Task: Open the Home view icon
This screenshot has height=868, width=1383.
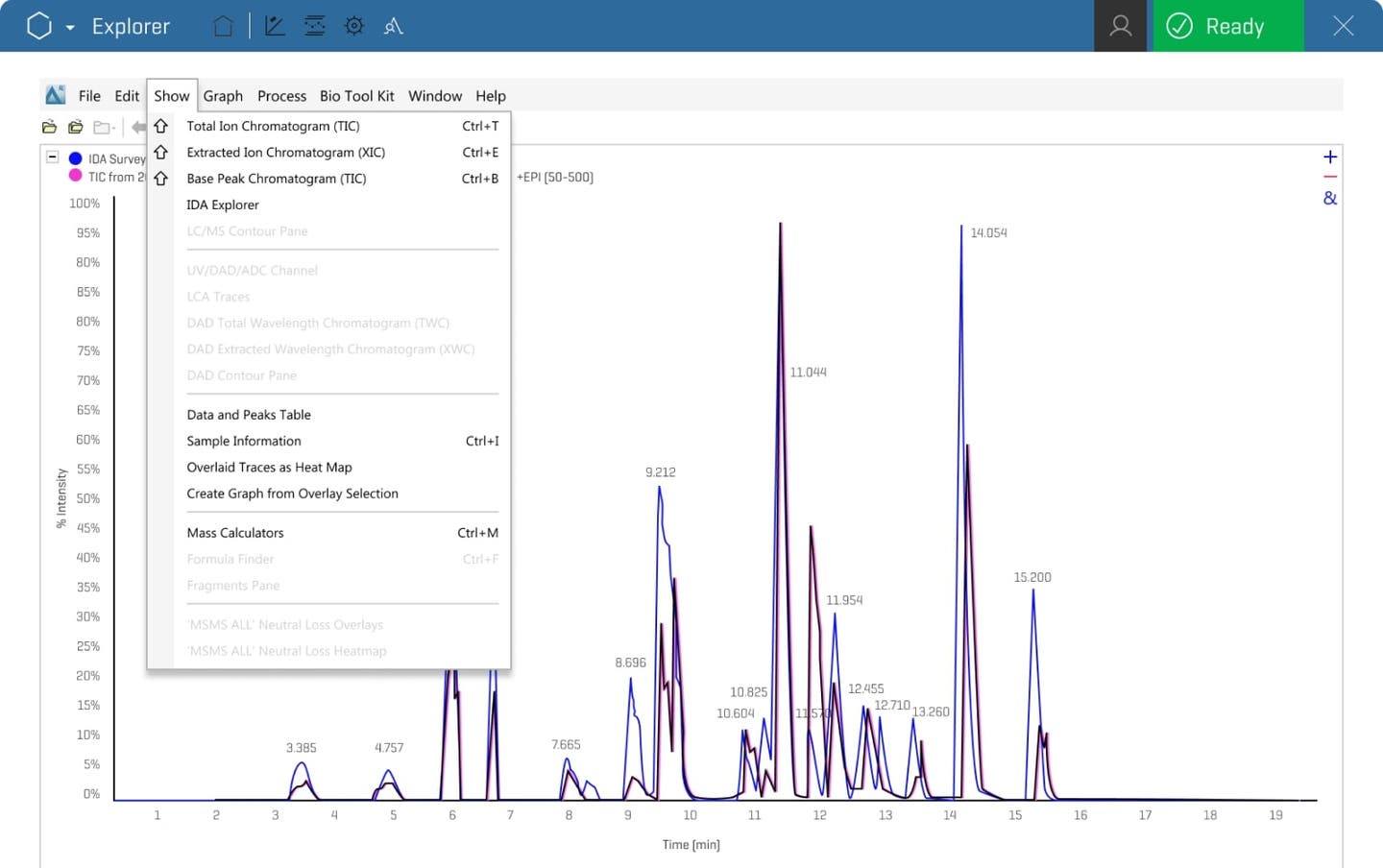Action: click(x=223, y=26)
